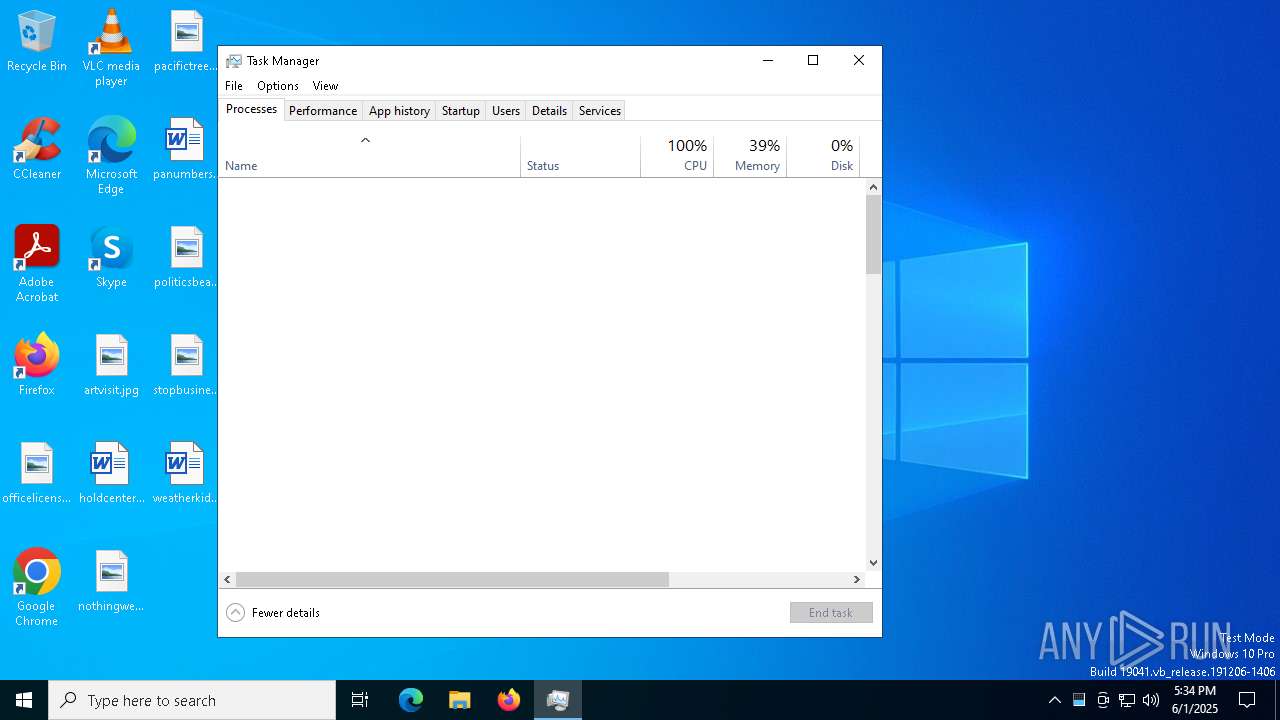Open Firefox from the taskbar
The image size is (1280, 720).
(x=508, y=700)
